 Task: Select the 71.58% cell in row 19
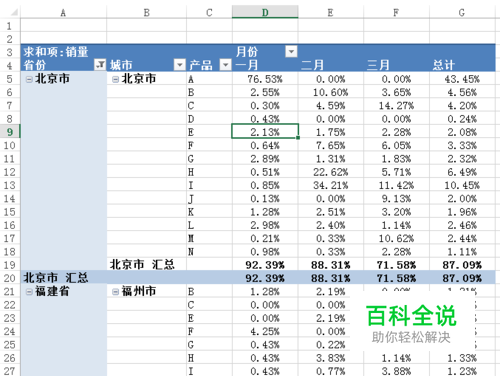(396, 265)
